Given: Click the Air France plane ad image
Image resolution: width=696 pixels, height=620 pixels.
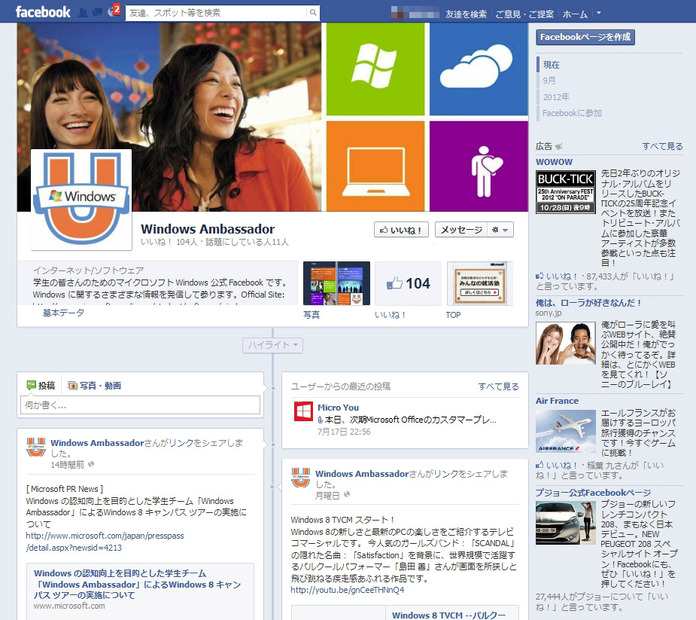Looking at the screenshot, I should pos(566,431).
